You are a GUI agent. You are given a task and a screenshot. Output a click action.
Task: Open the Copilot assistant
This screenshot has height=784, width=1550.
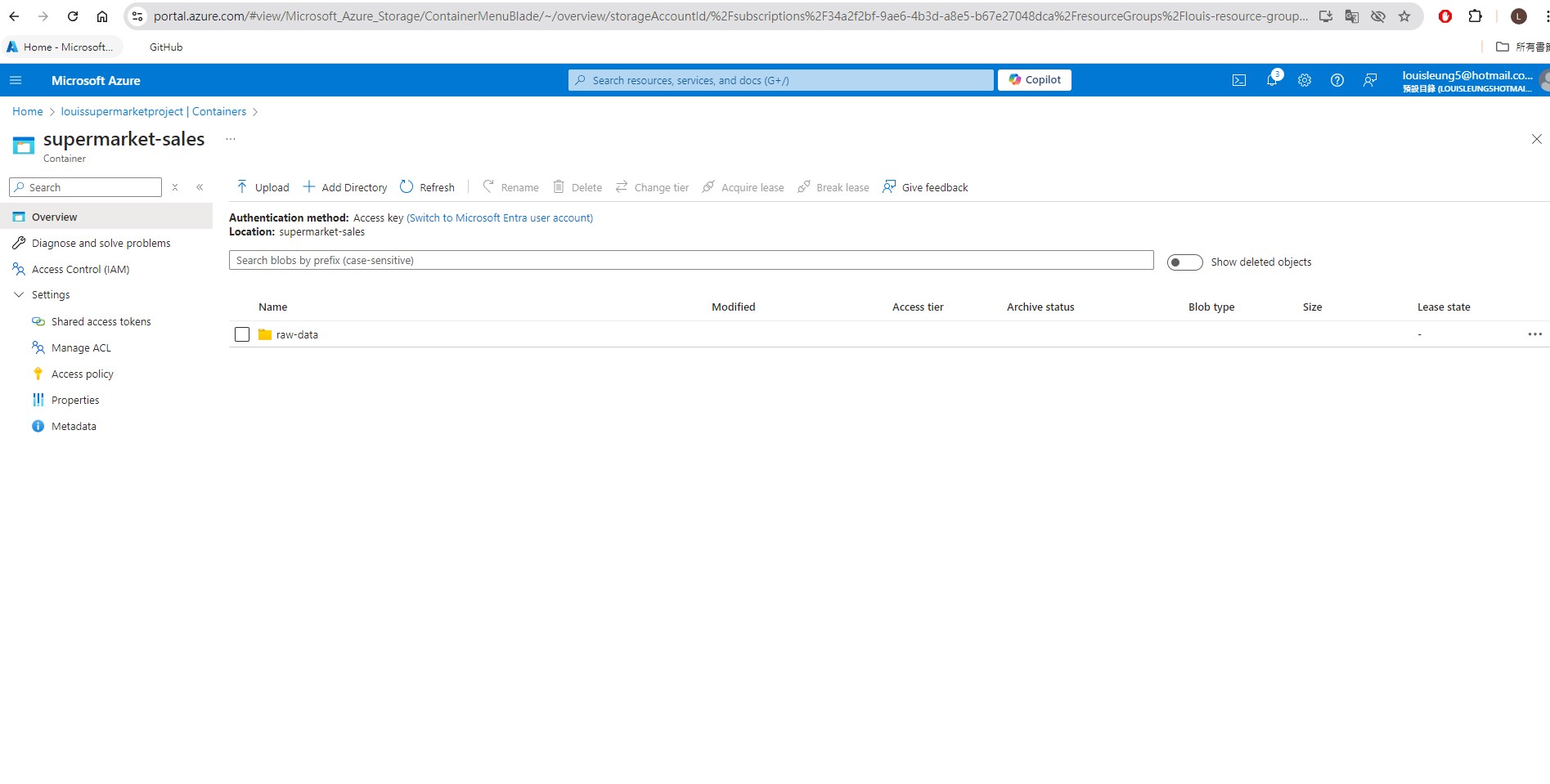pos(1034,79)
